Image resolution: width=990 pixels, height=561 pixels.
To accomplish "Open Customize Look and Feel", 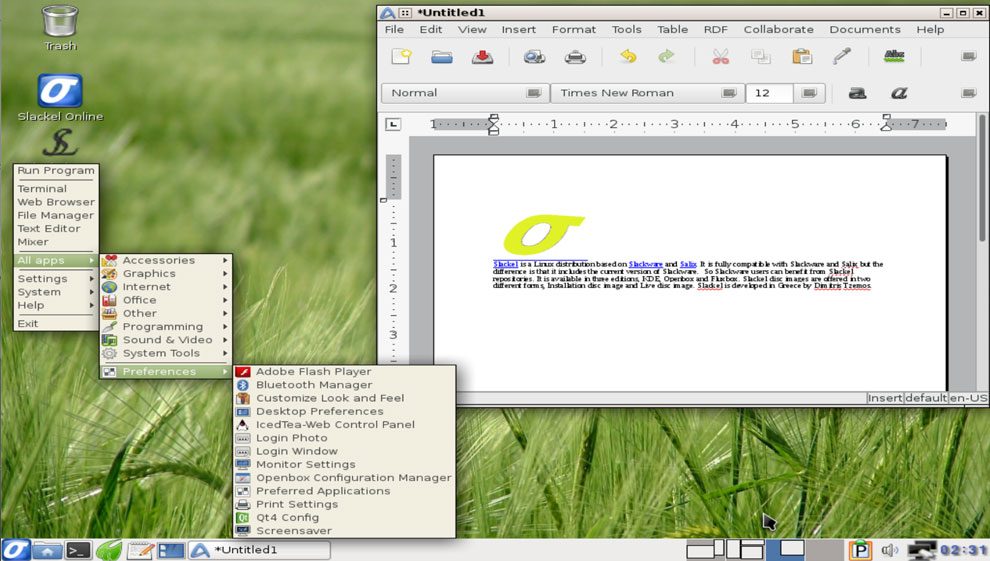I will coord(345,398).
